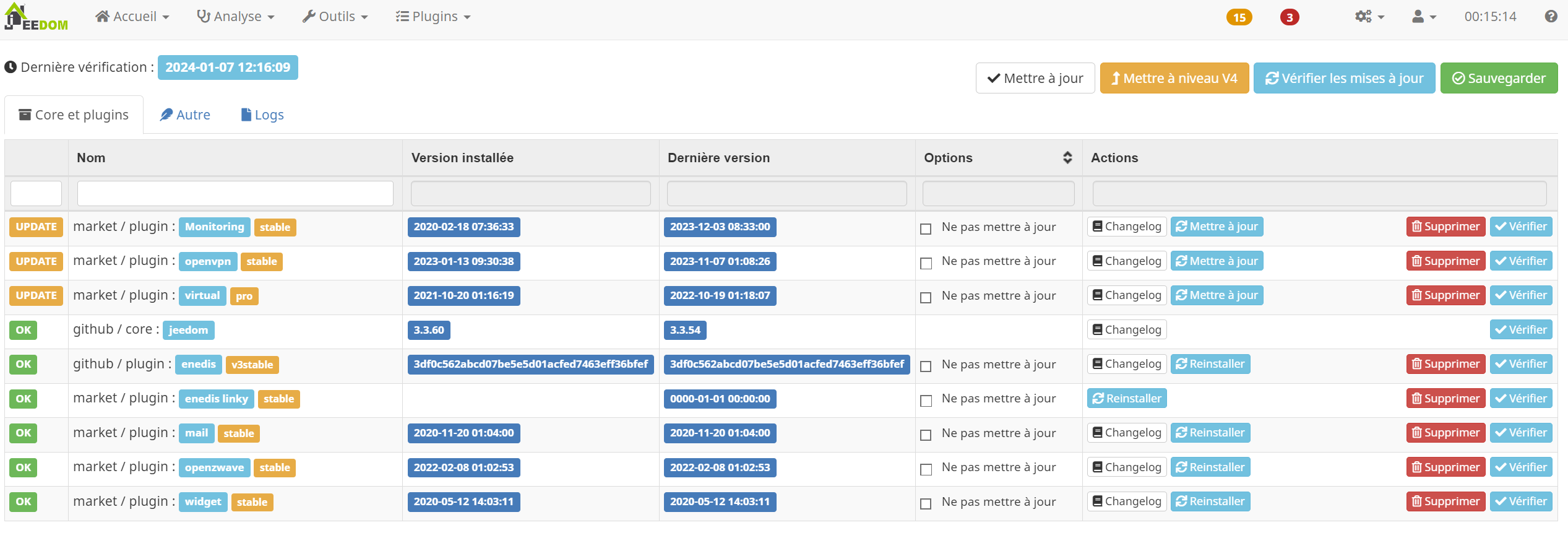Check Ne pas mettre à jour for openvpn
1568x551 pixels.
point(926,263)
